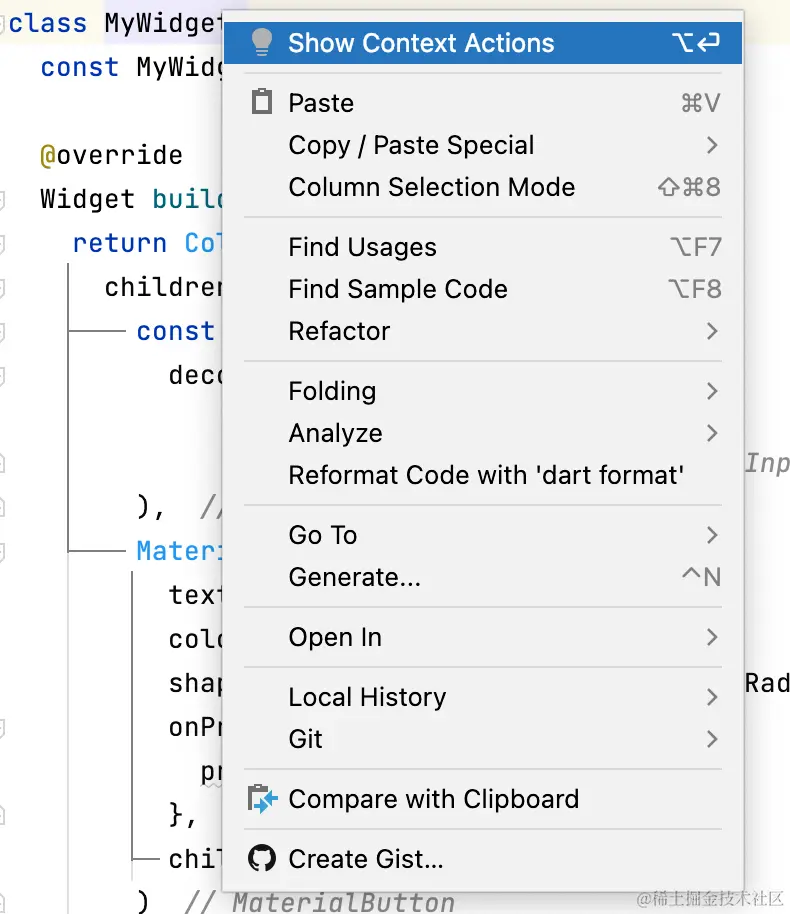
Task: Click the 'return' keyword in code
Action: pyautogui.click(x=120, y=243)
